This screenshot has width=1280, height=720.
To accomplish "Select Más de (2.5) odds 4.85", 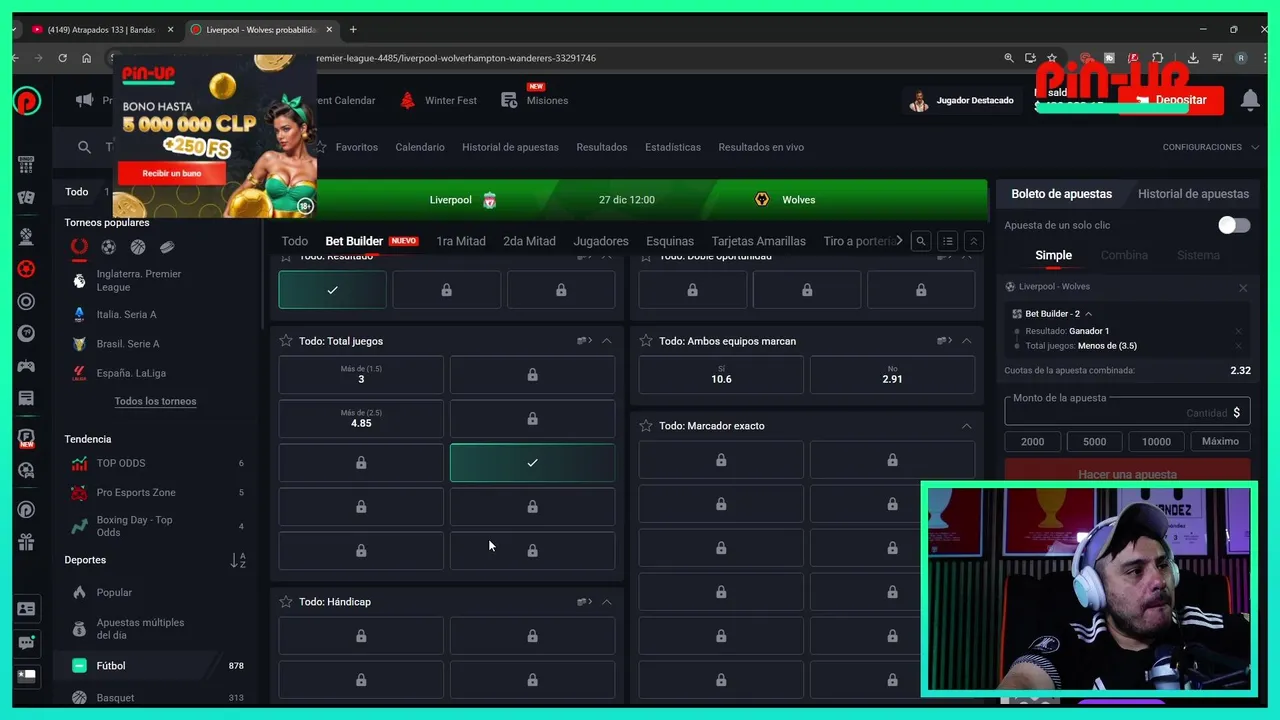I will [x=361, y=419].
